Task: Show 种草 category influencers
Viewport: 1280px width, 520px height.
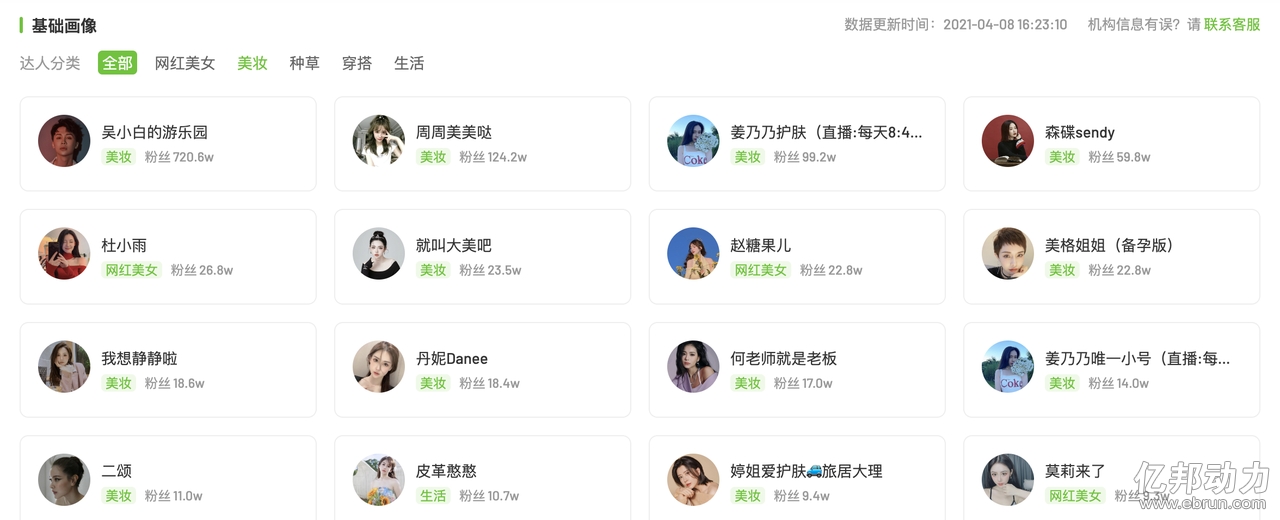Action: click(x=304, y=63)
